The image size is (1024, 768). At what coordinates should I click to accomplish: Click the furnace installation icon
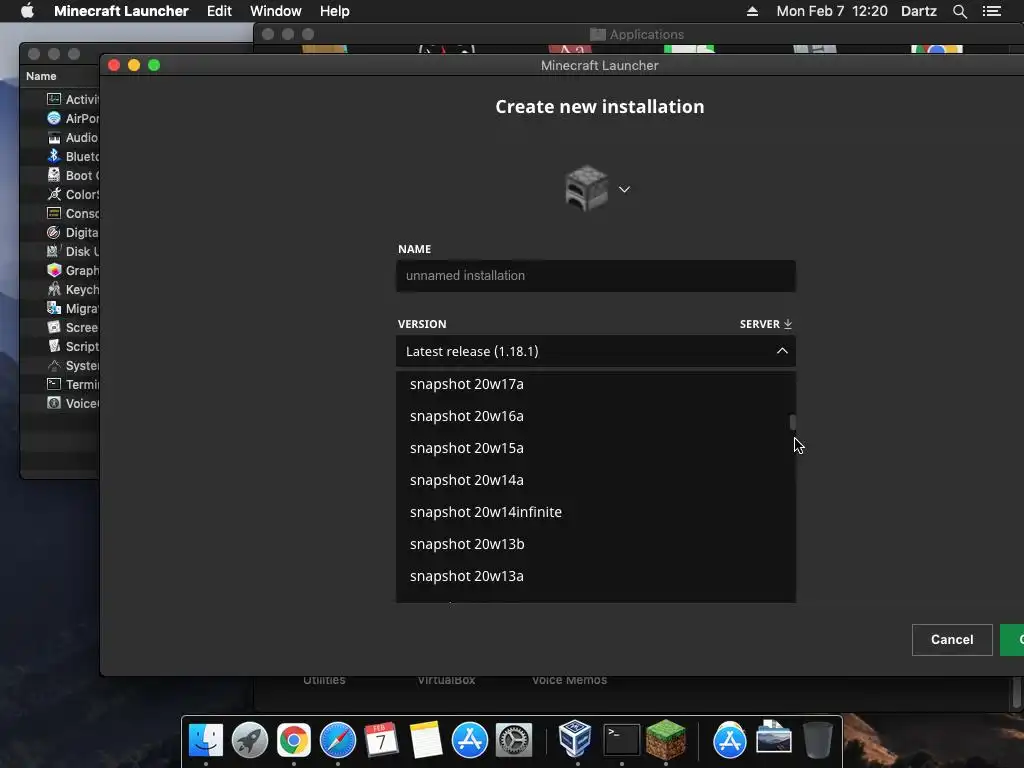point(586,188)
